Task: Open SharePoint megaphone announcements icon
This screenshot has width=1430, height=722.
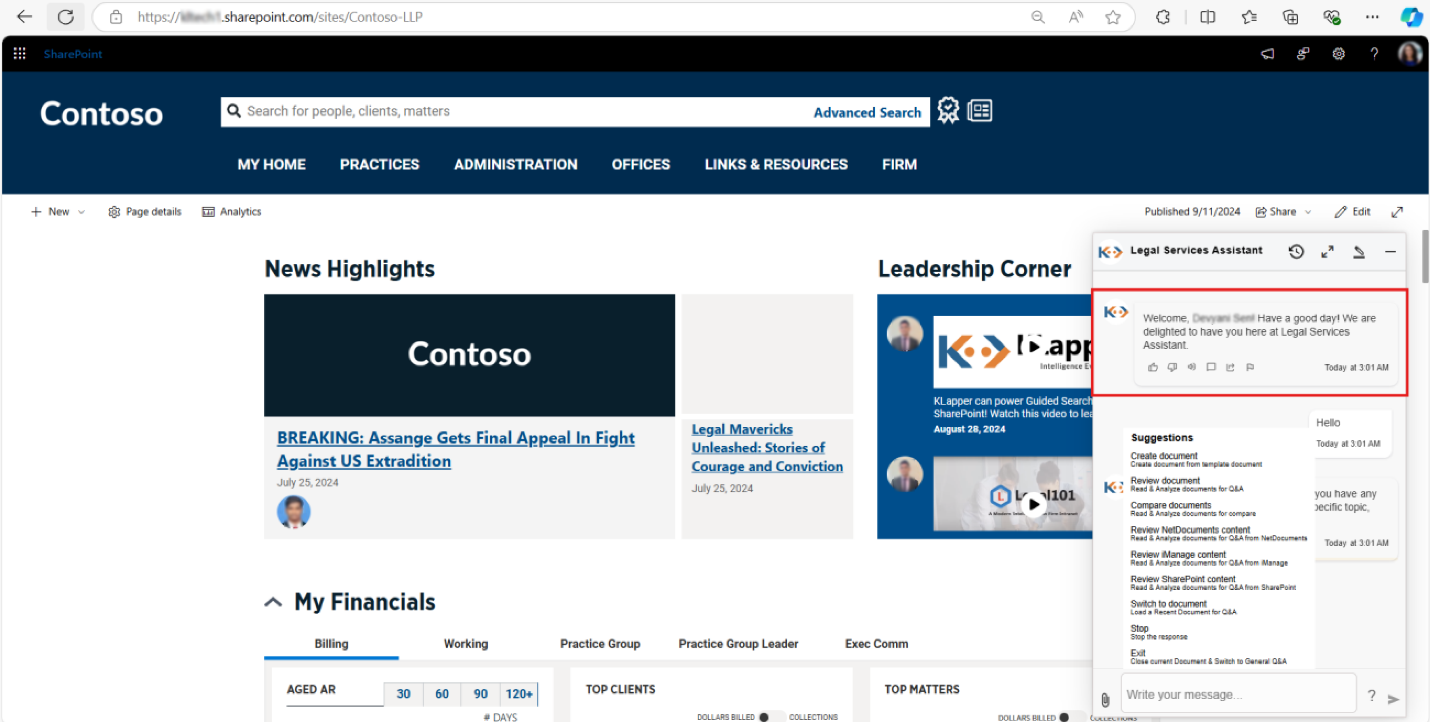Action: pos(1267,54)
